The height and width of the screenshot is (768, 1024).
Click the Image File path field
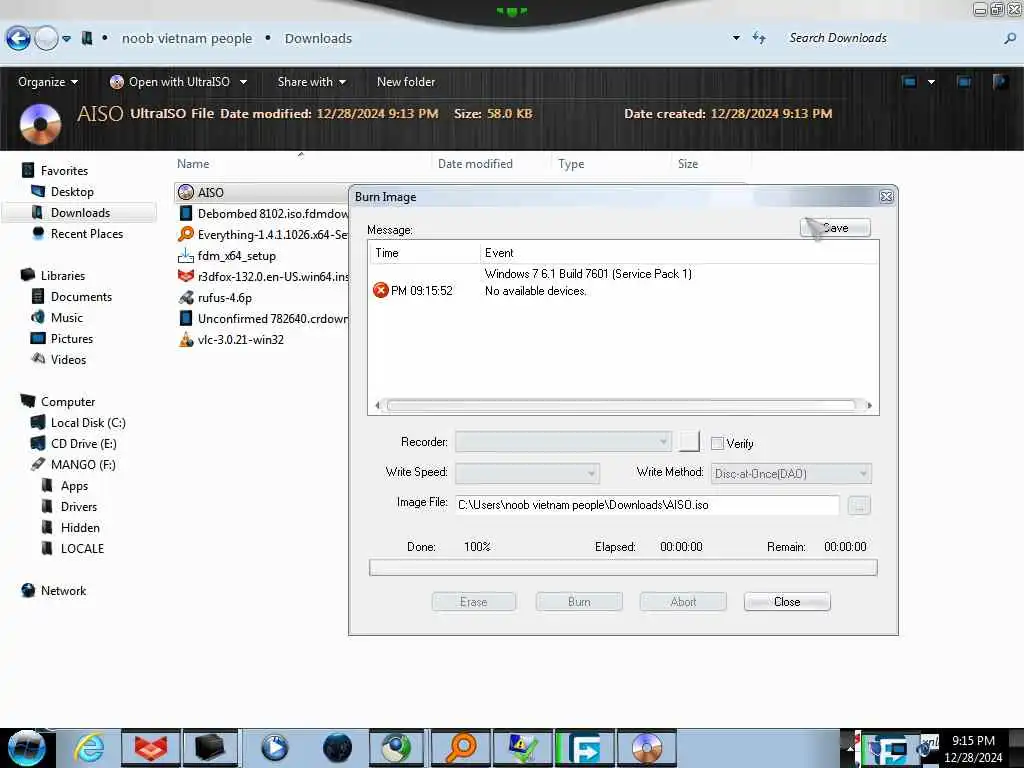coord(647,505)
